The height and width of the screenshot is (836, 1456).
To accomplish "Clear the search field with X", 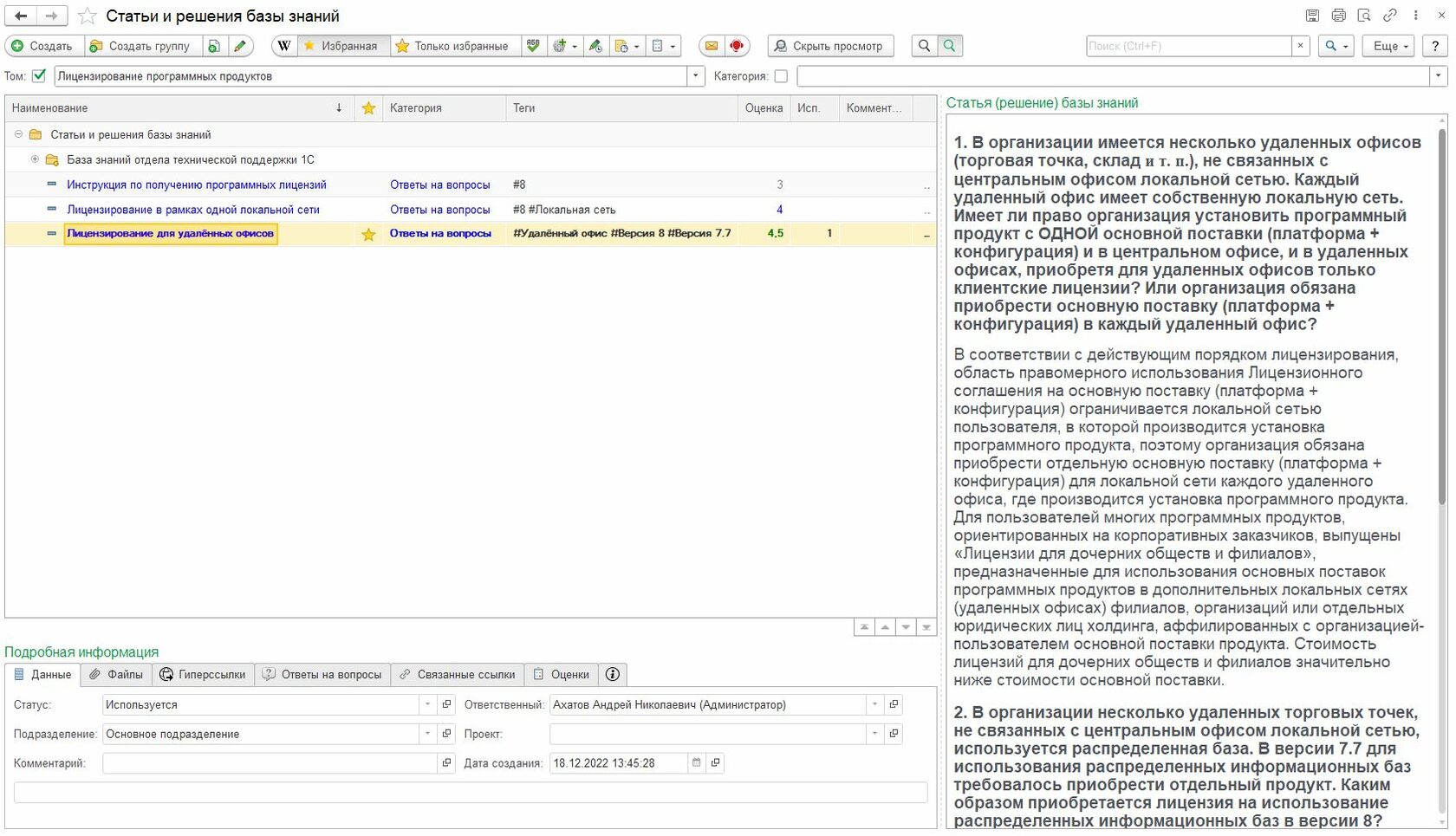I will click(1300, 46).
